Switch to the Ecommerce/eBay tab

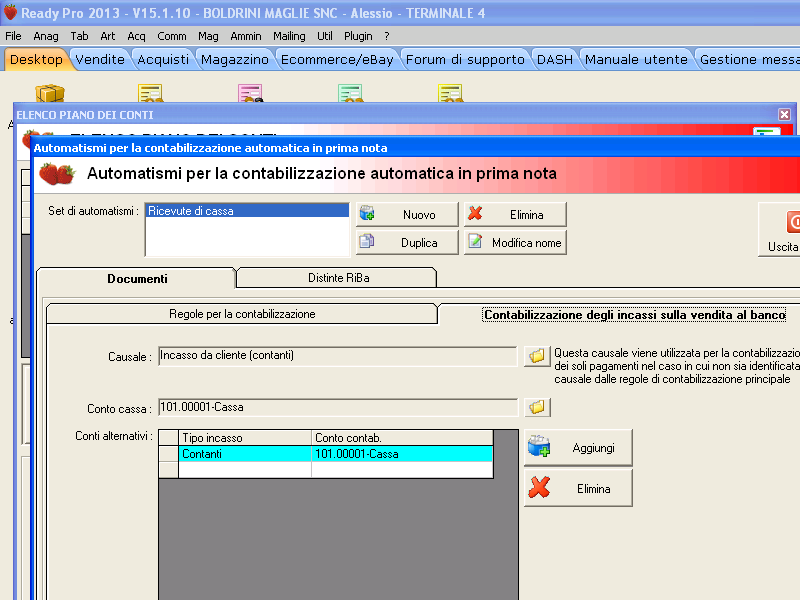click(x=337, y=59)
